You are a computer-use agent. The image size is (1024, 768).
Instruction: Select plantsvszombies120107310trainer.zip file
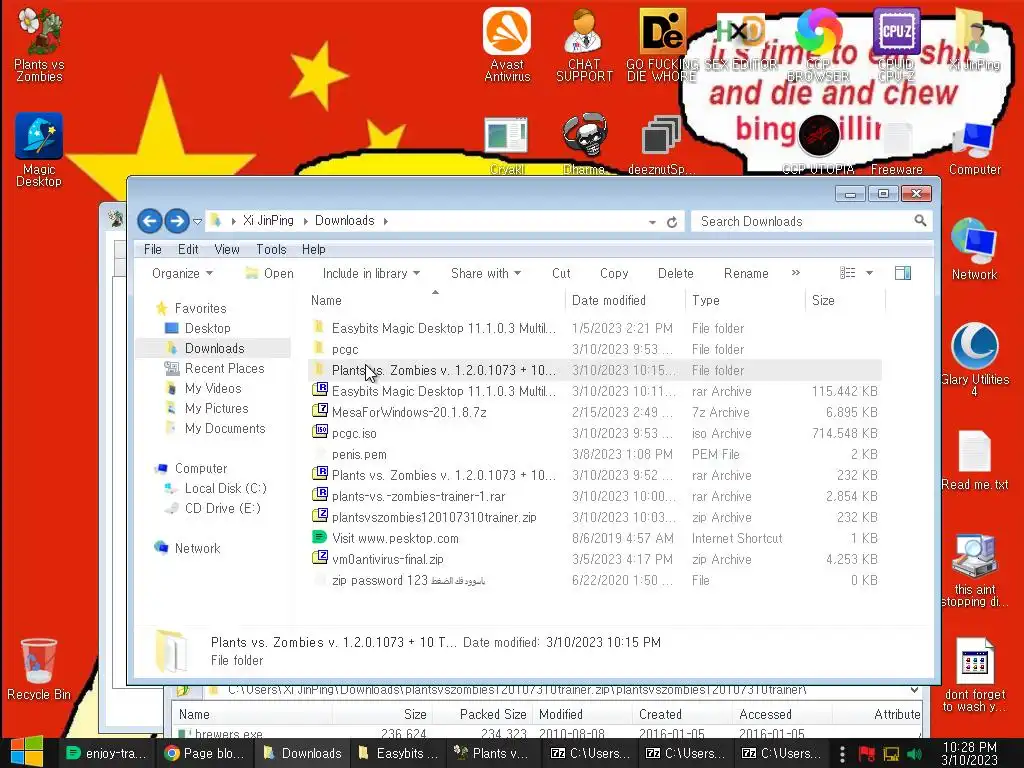point(594,517)
